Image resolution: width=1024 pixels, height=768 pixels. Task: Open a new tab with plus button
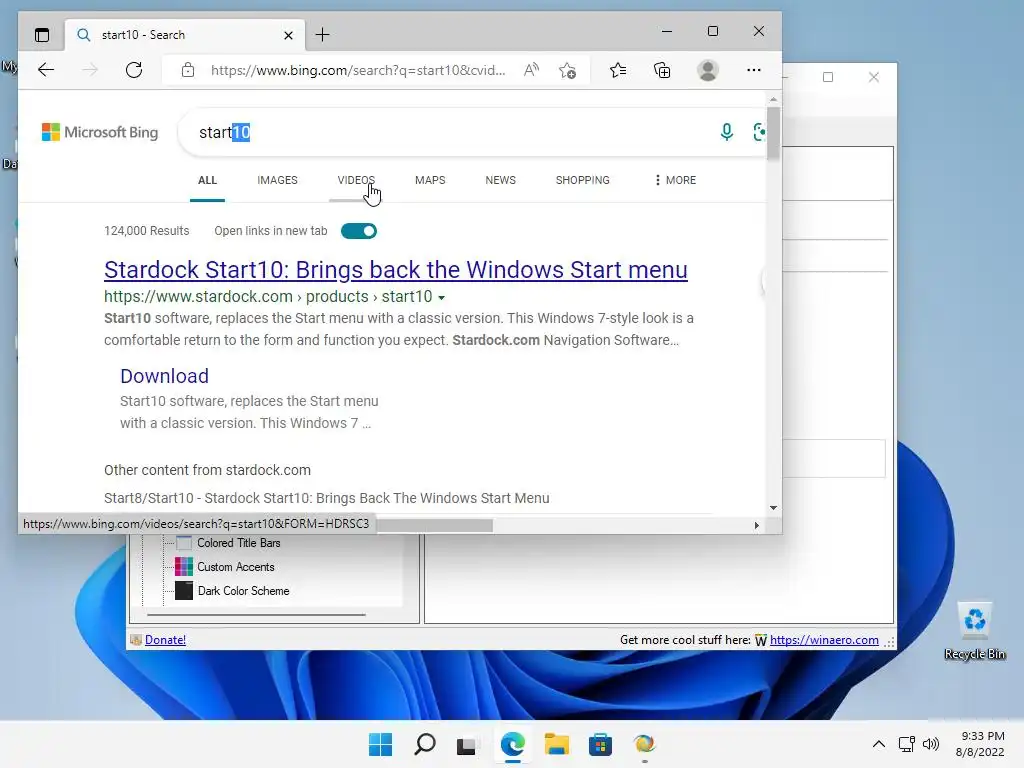323,35
